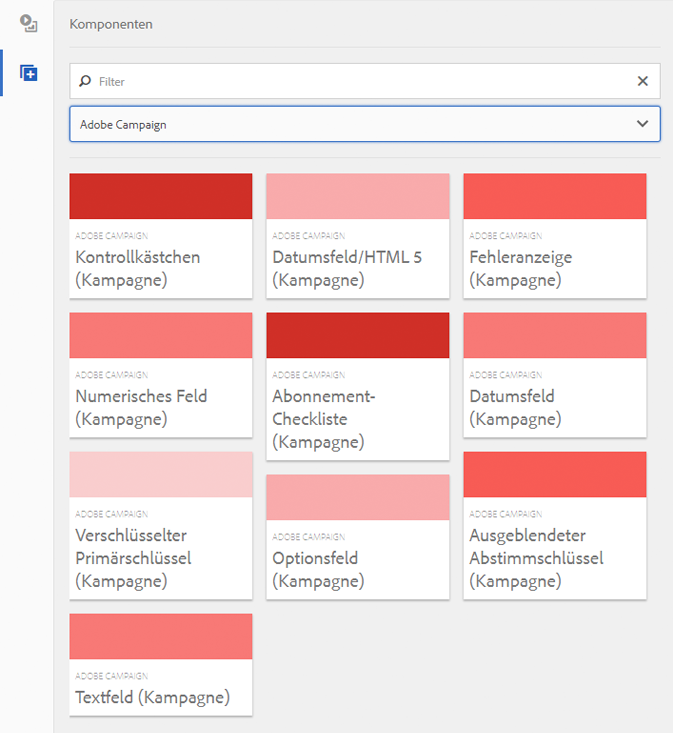Select the Datumsfeld/HTML 5 (Kampagne) component

pyautogui.click(x=358, y=236)
